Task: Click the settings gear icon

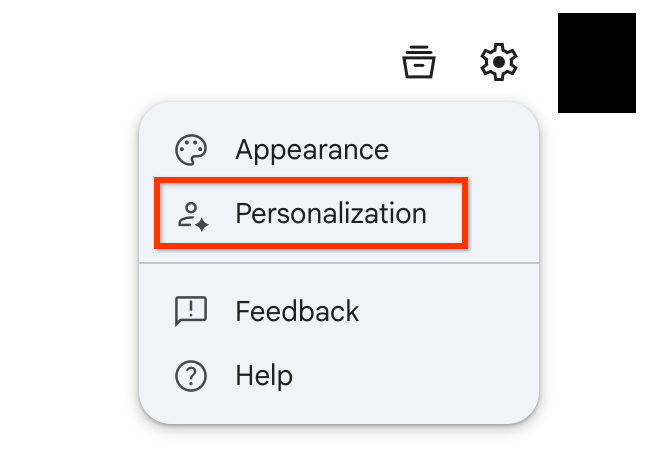Action: point(499,62)
